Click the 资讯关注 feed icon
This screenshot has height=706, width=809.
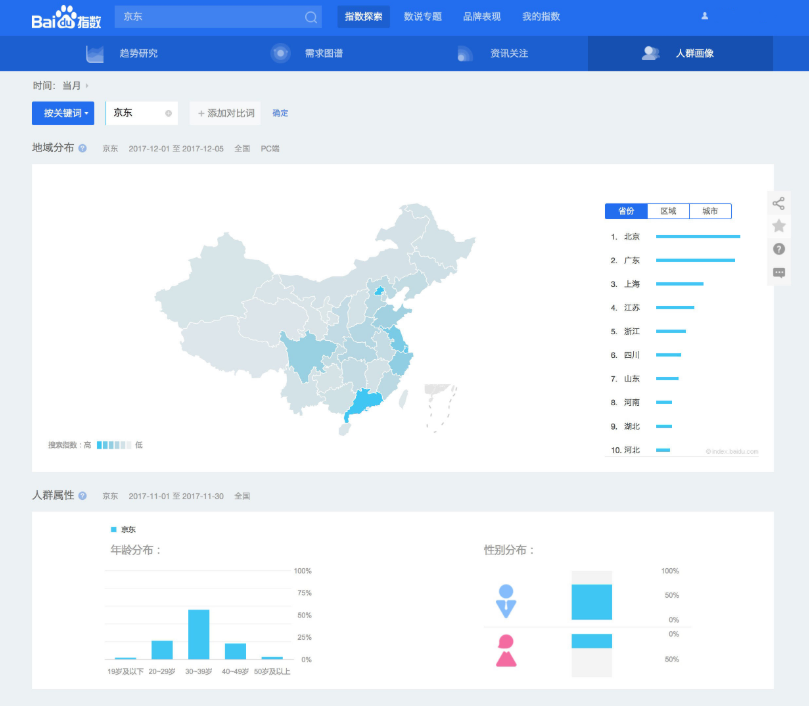click(465, 54)
